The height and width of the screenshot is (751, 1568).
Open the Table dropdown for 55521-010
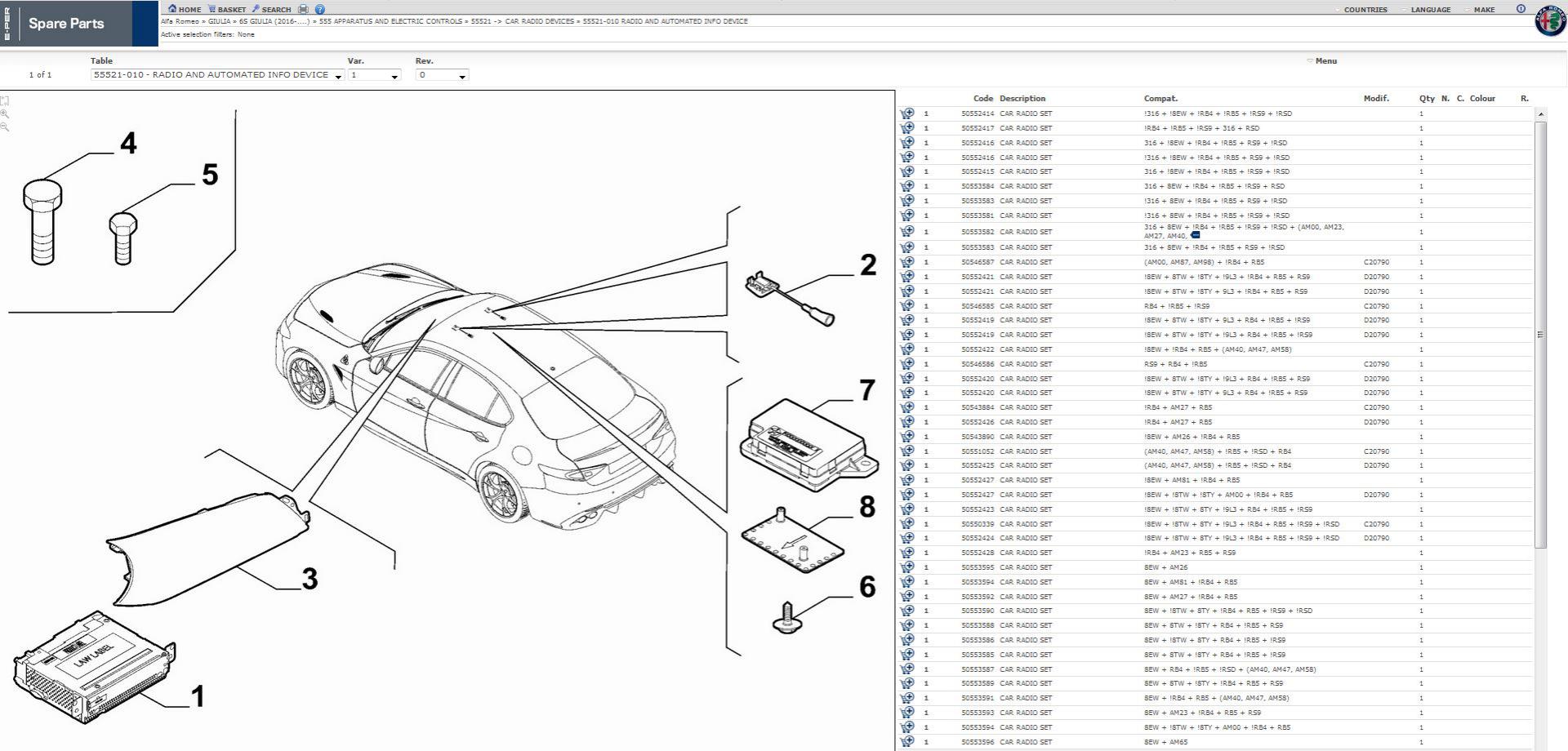click(x=216, y=75)
